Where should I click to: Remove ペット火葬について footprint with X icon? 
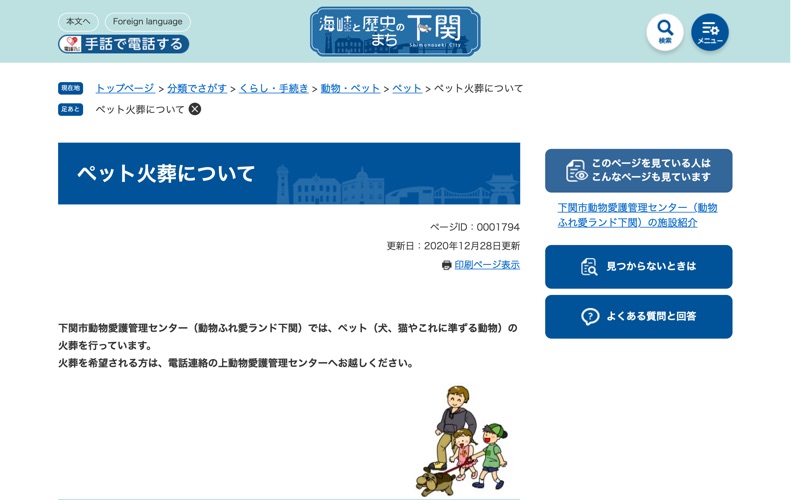click(195, 109)
